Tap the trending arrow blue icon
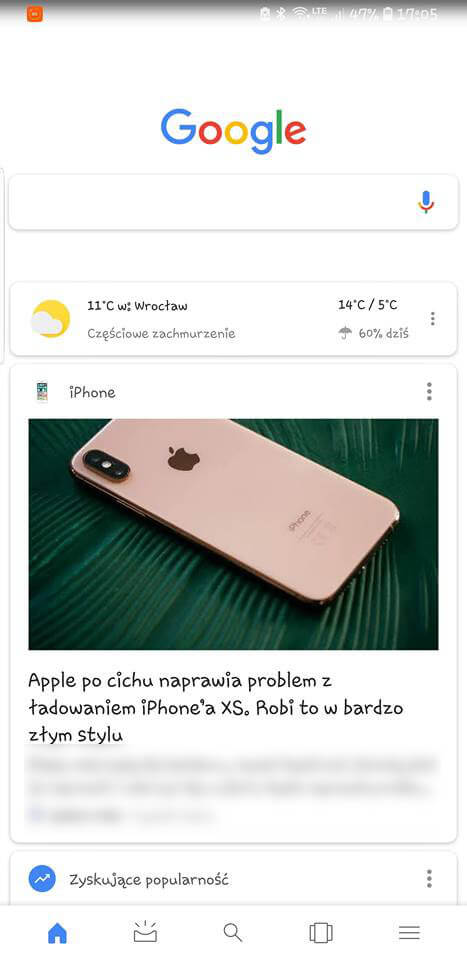The width and height of the screenshot is (467, 960). tap(42, 879)
